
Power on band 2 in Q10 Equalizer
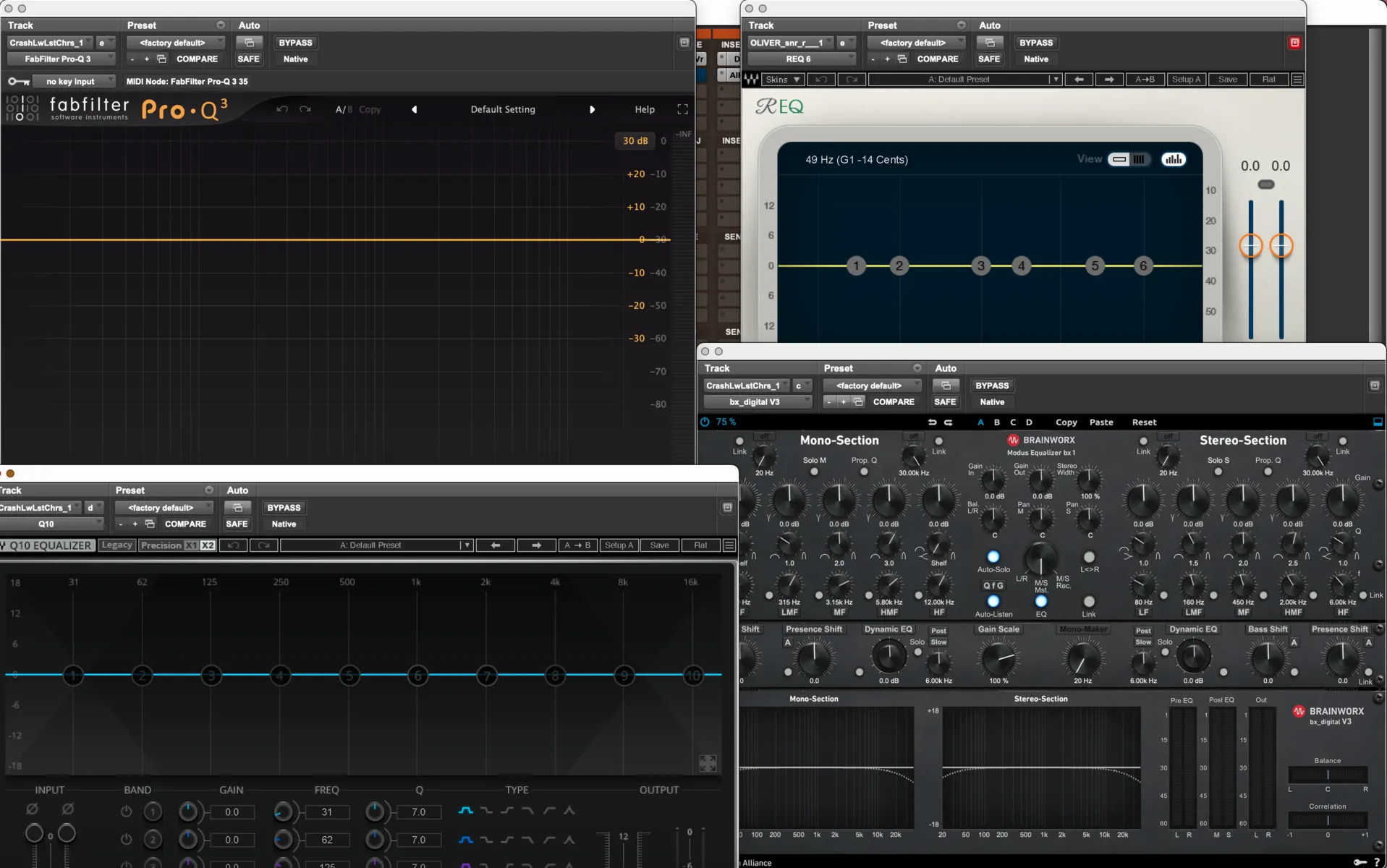(x=125, y=839)
